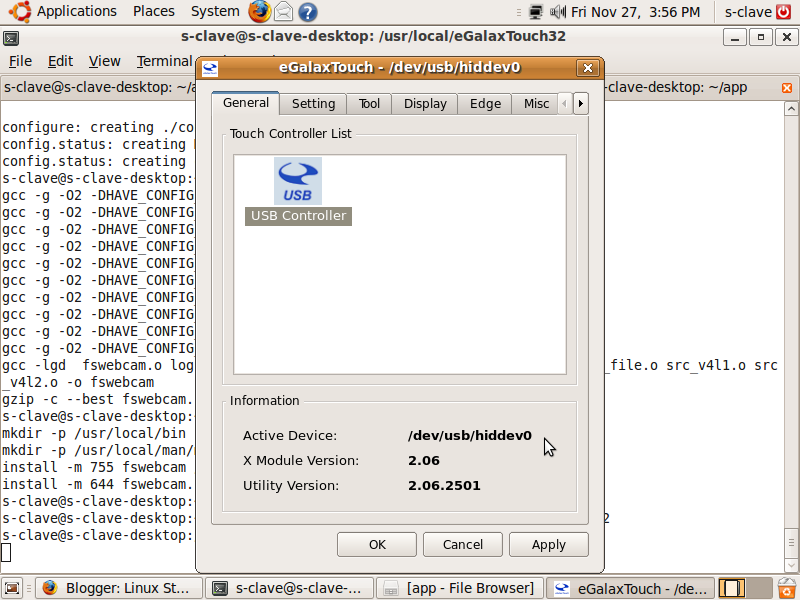Click the Cancel button

[463, 544]
